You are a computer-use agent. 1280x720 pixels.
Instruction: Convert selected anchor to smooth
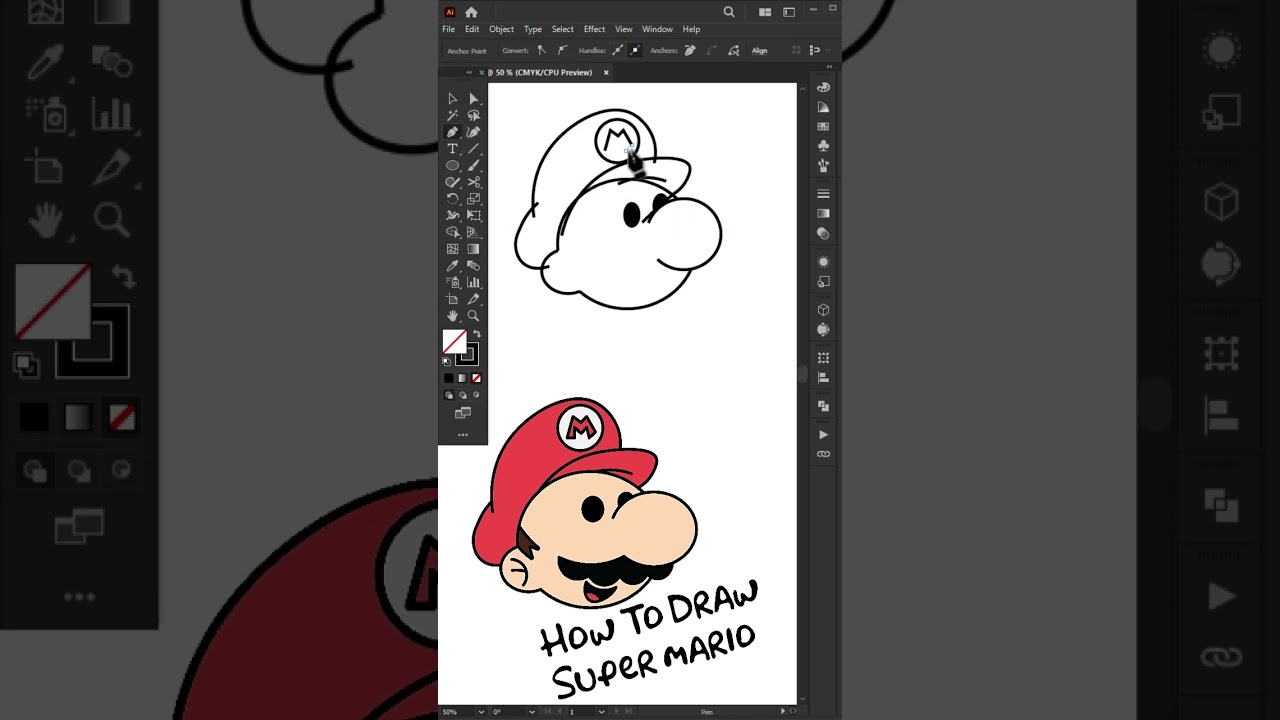pyautogui.click(x=562, y=50)
